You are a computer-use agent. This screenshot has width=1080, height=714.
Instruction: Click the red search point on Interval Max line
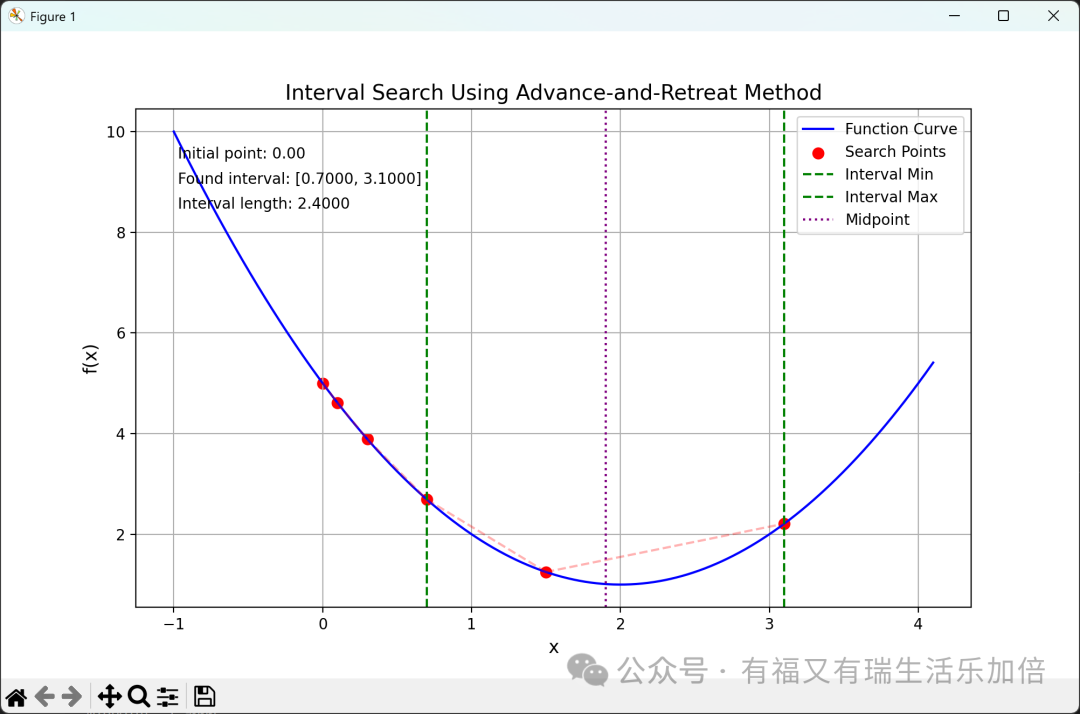tap(784, 523)
